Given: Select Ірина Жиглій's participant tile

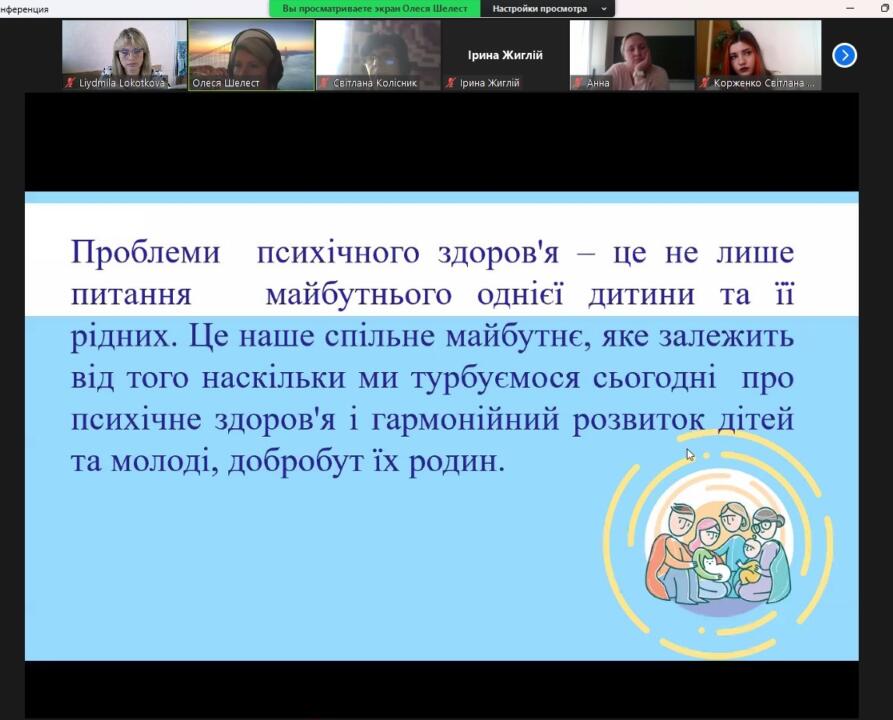Looking at the screenshot, I should (505, 55).
